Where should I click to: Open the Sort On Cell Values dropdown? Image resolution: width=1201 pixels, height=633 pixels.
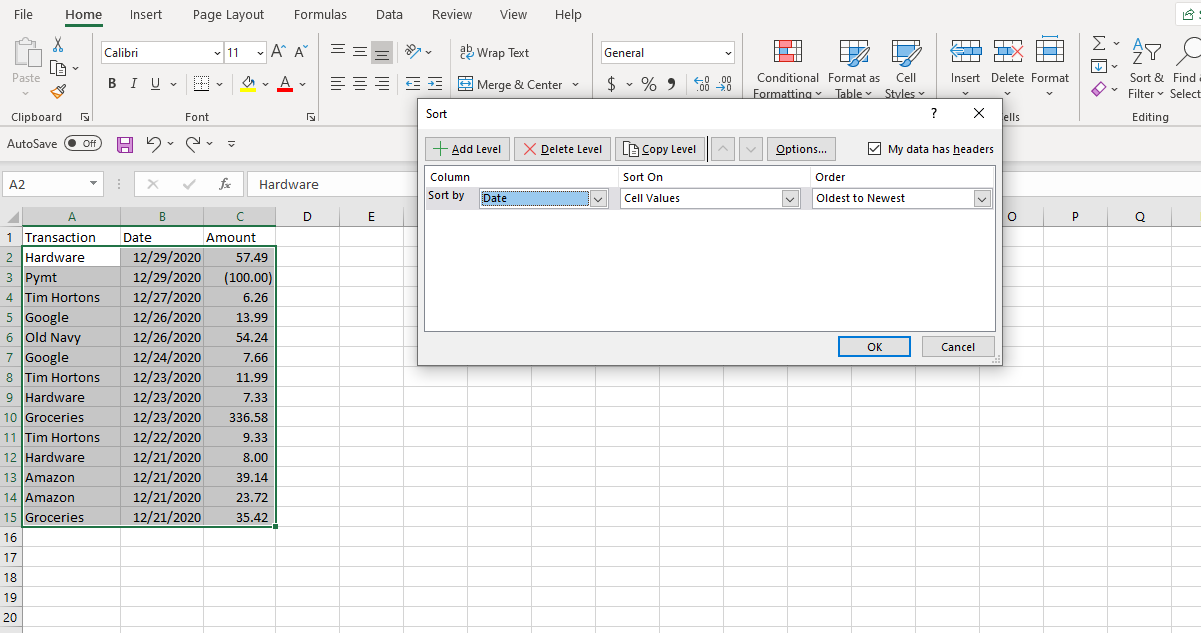click(x=791, y=198)
